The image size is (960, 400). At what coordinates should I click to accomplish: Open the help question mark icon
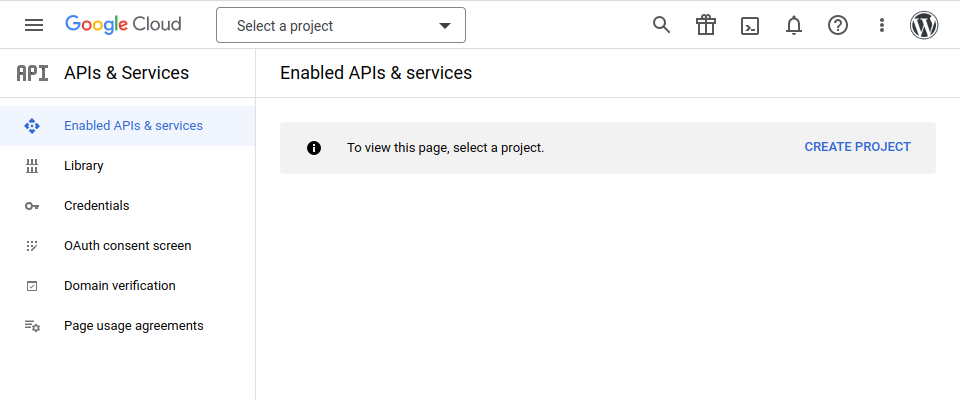click(838, 25)
